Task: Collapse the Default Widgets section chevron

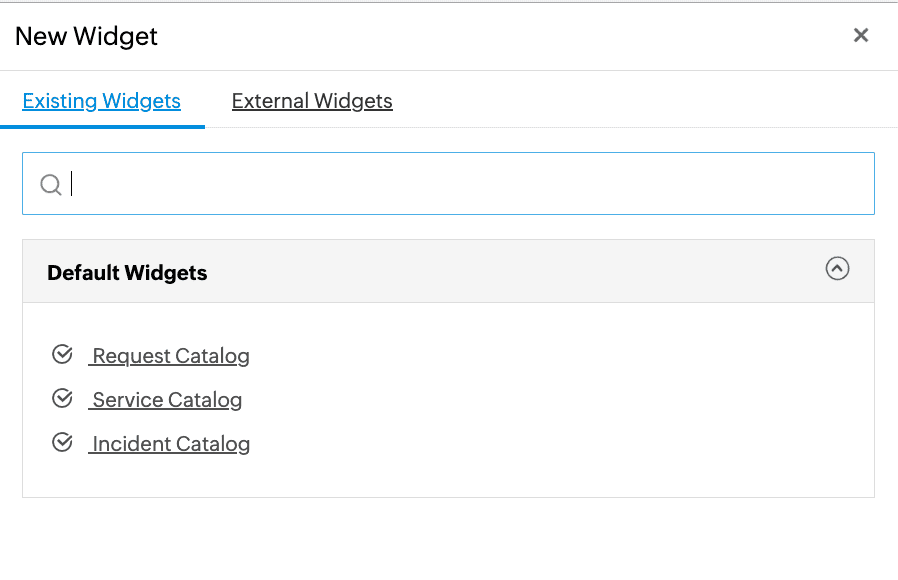Action: [837, 268]
